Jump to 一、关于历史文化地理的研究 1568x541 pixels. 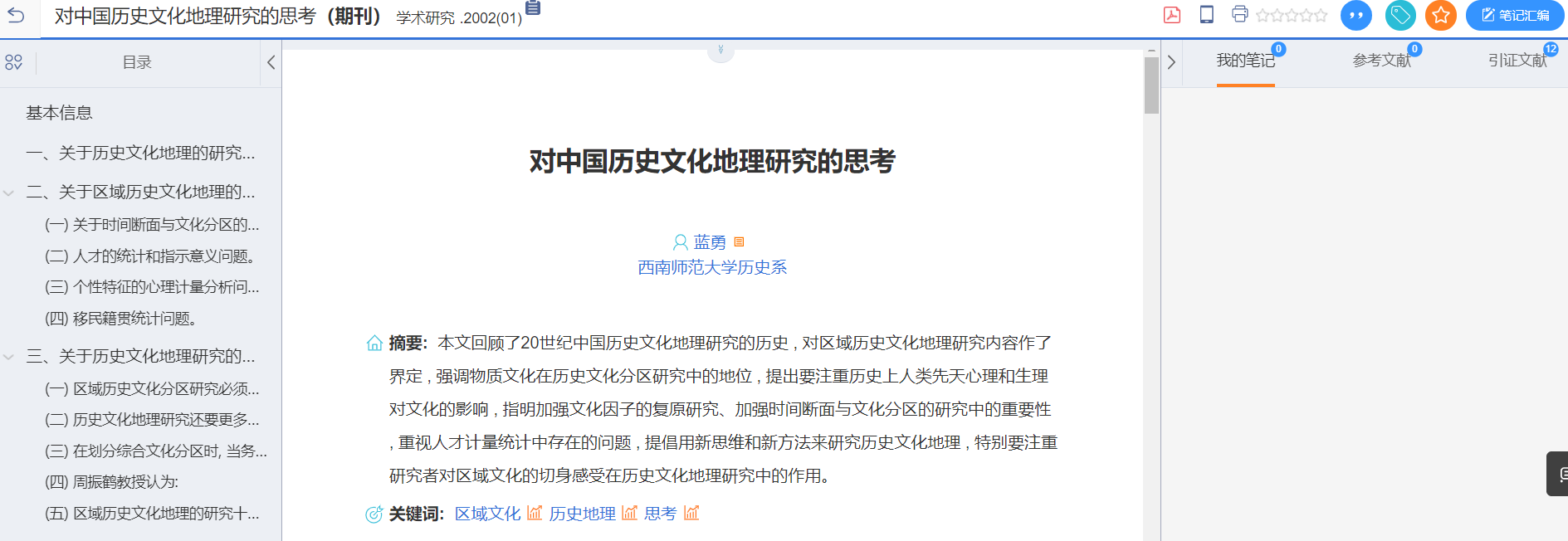tap(140, 153)
